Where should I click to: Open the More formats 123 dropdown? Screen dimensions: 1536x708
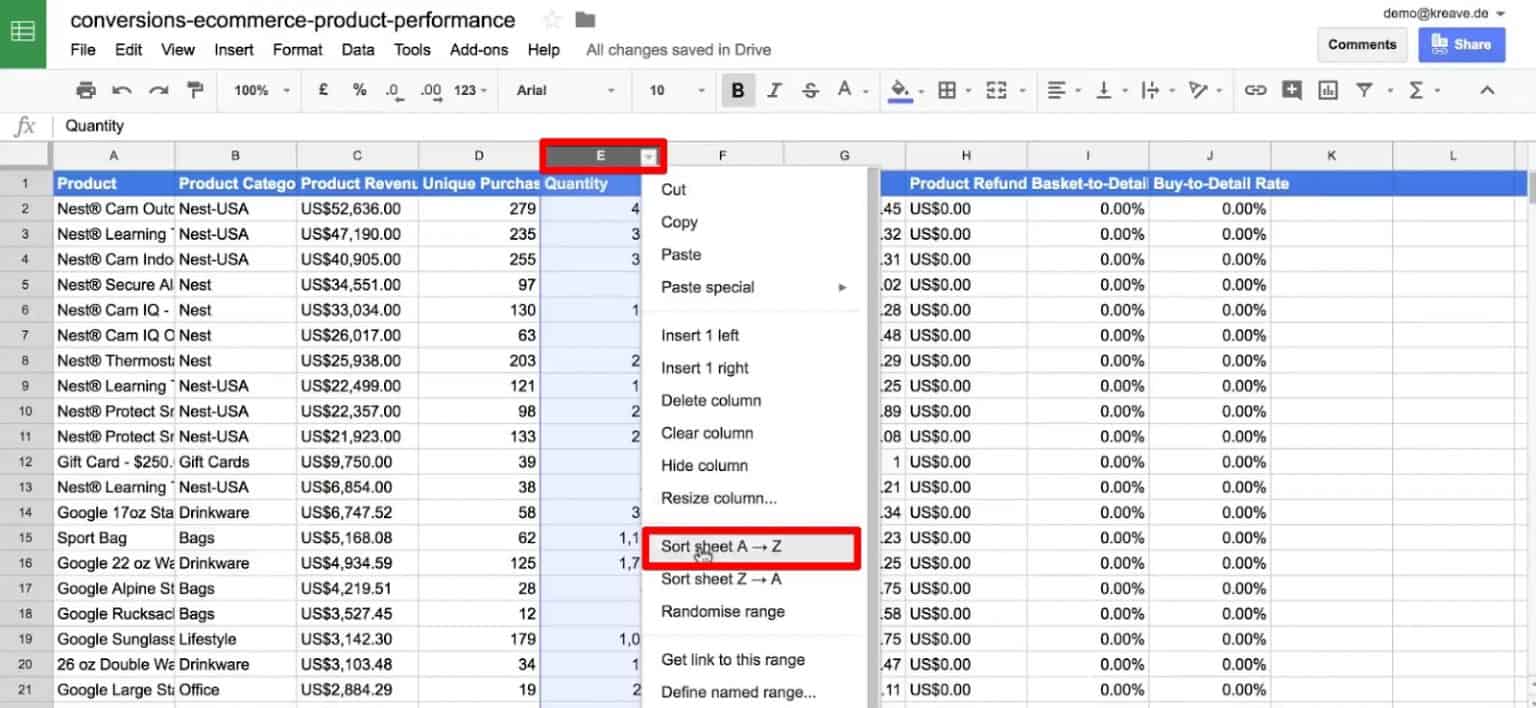466,90
